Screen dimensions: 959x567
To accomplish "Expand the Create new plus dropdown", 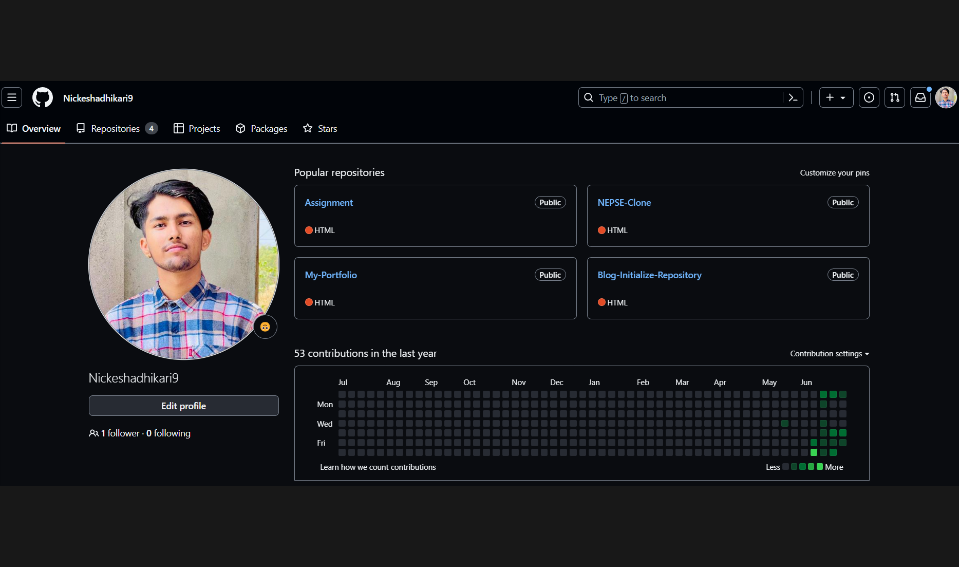I will point(836,98).
